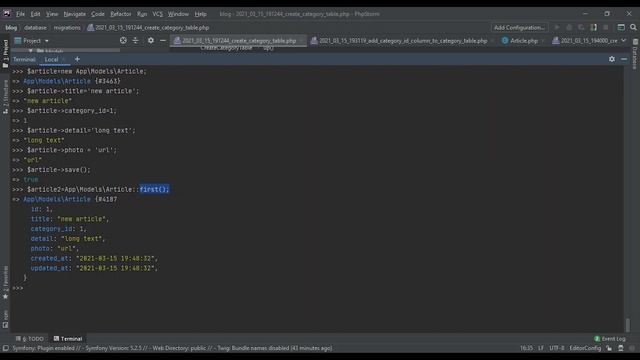Change the UTF-8 file encoding
Image resolution: width=640 pixels, height=360 pixels.
tap(557, 348)
